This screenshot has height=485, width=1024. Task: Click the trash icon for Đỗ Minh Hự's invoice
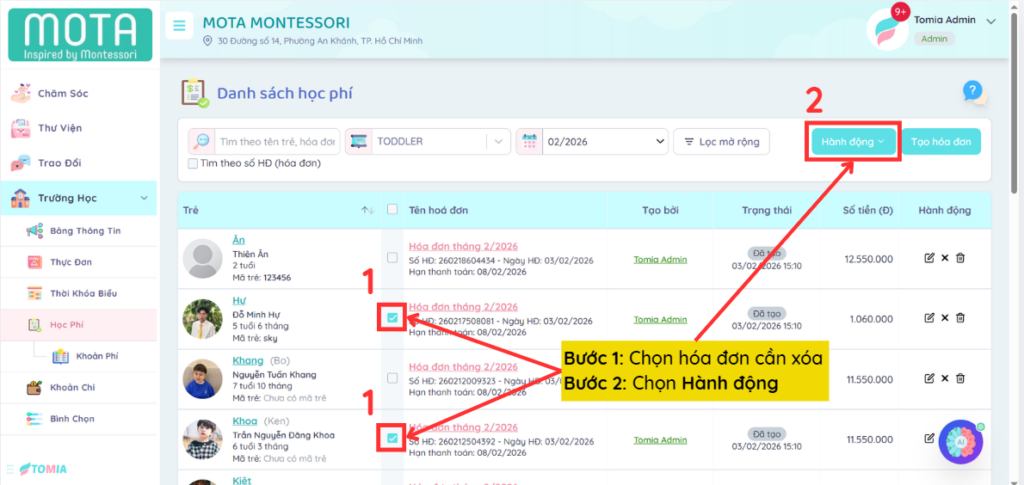click(960, 318)
